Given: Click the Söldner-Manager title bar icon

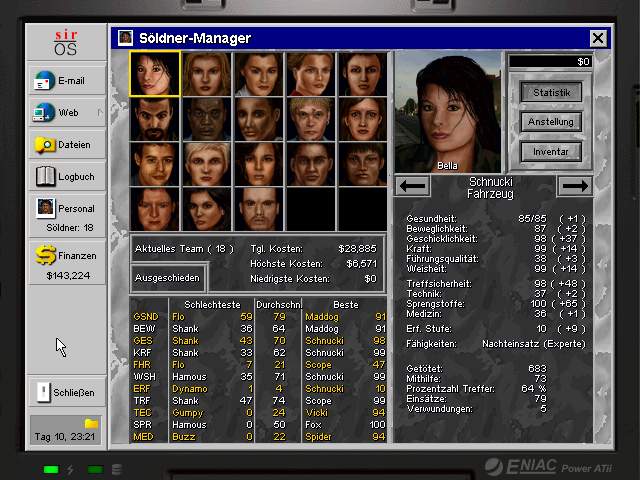Looking at the screenshot, I should point(125,38).
